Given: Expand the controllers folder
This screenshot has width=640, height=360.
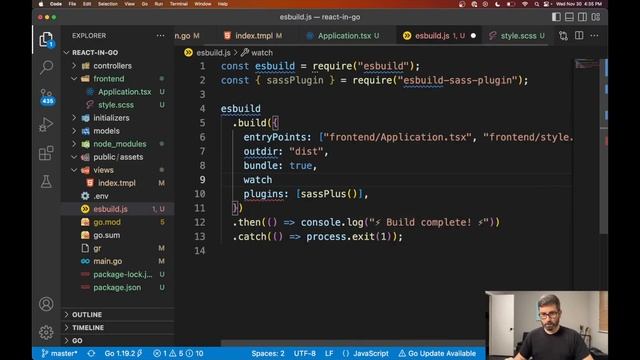Looking at the screenshot, I should tap(112, 66).
